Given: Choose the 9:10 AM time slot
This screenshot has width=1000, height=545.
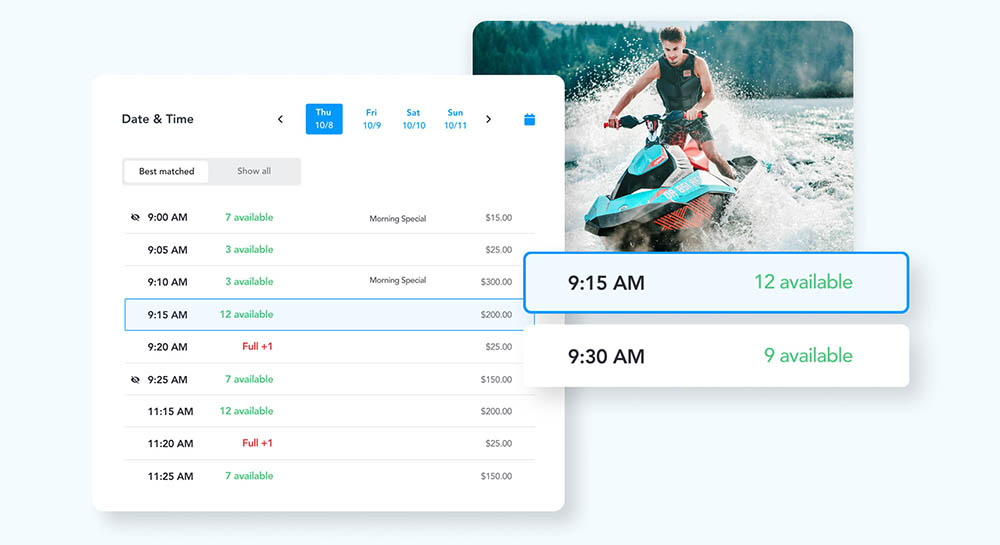Looking at the screenshot, I should pos(330,282).
